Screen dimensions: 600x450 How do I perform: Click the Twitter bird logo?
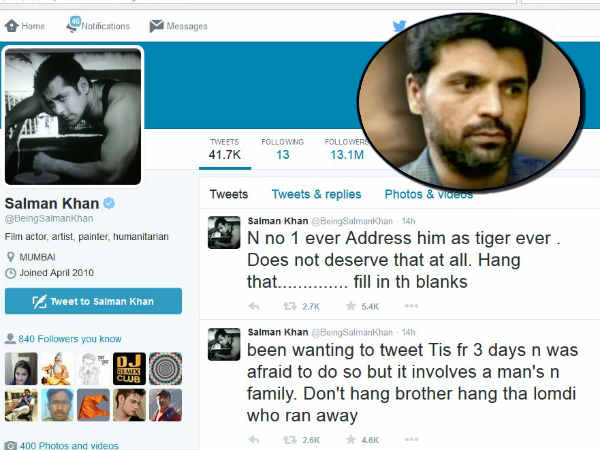pyautogui.click(x=399, y=26)
